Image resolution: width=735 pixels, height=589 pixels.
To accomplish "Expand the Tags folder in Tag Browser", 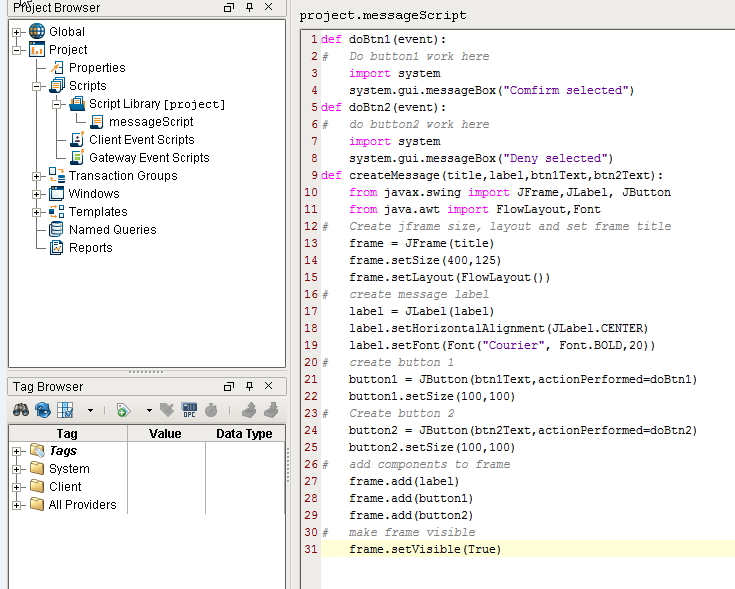I will pyautogui.click(x=16, y=451).
